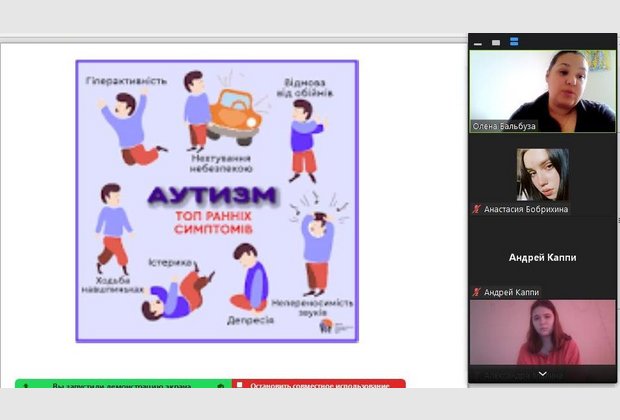Select Олена Бальбуза video thumbnail
The image size is (620, 420).
pos(542,91)
